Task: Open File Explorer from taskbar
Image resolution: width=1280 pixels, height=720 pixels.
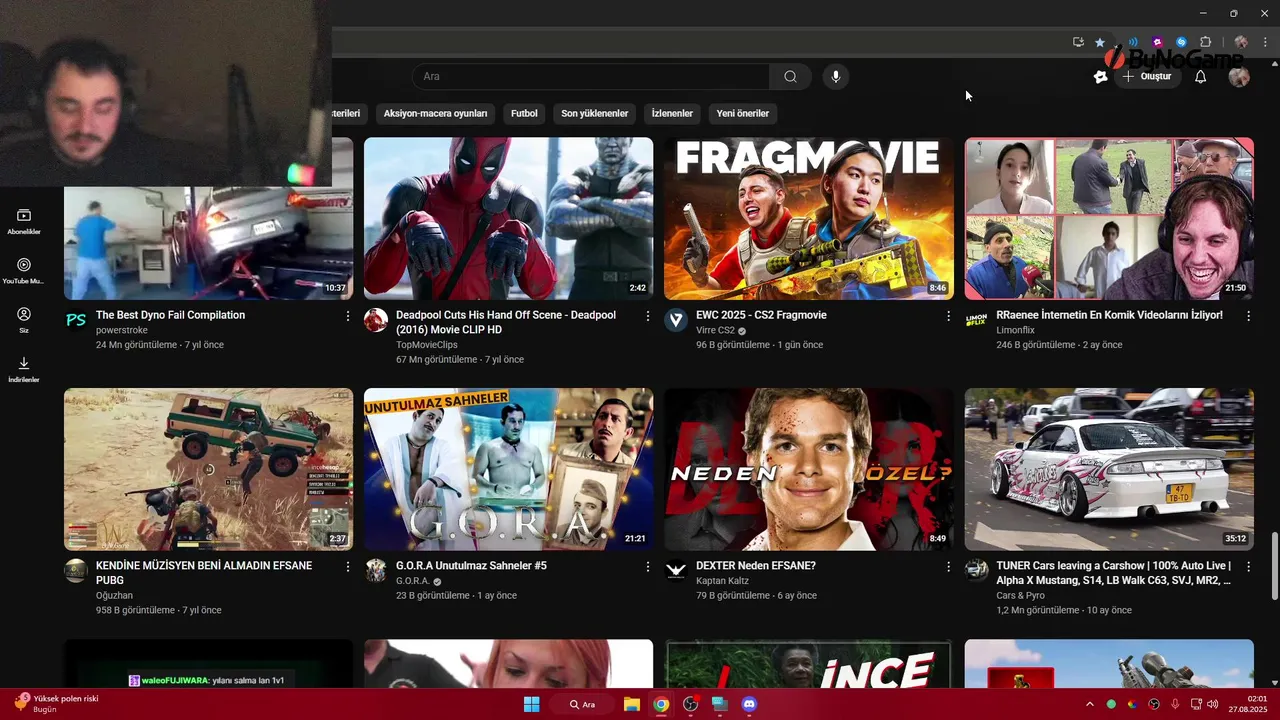Action: pyautogui.click(x=632, y=704)
